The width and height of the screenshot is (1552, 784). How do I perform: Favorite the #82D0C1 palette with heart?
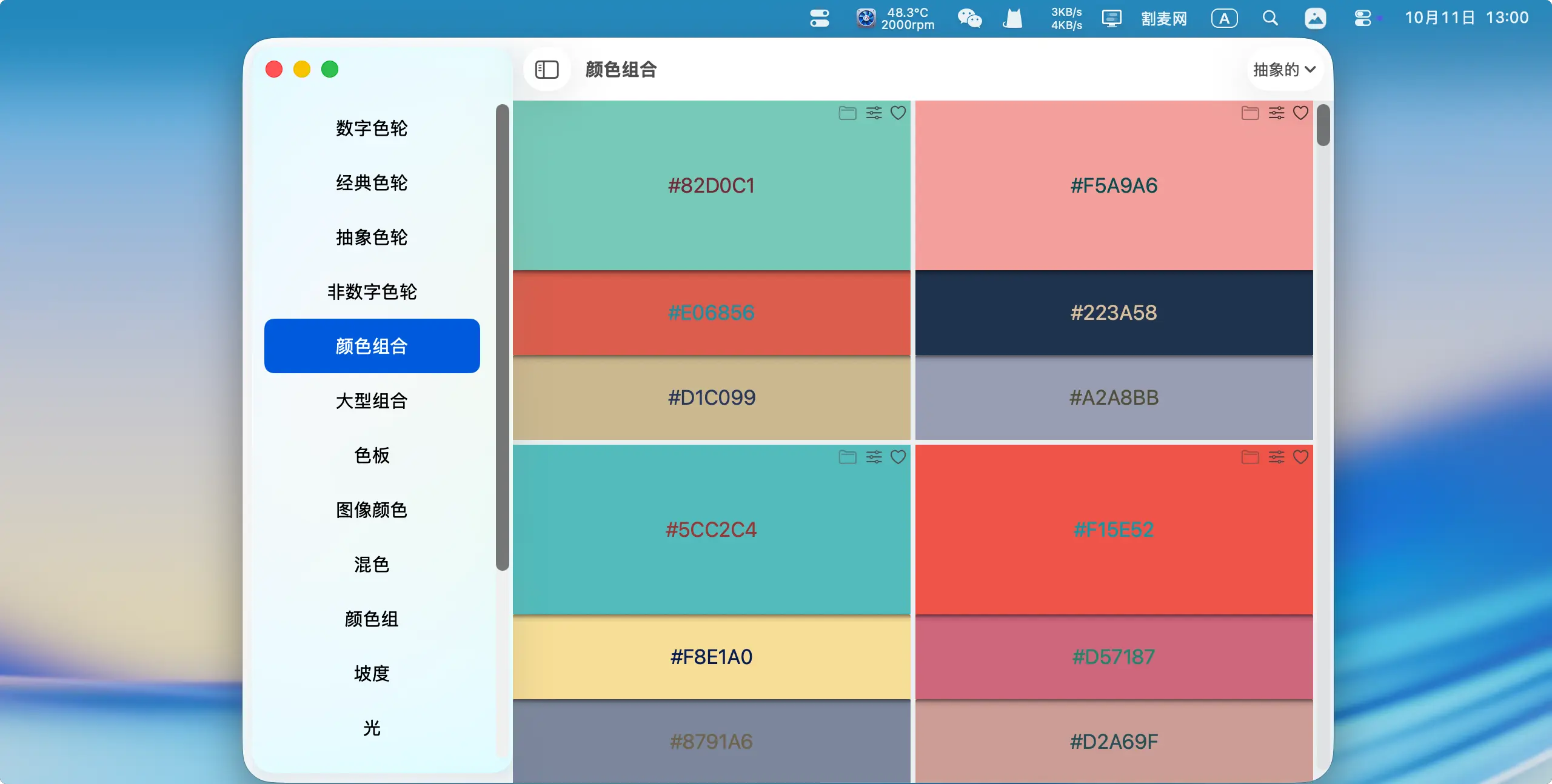click(898, 113)
